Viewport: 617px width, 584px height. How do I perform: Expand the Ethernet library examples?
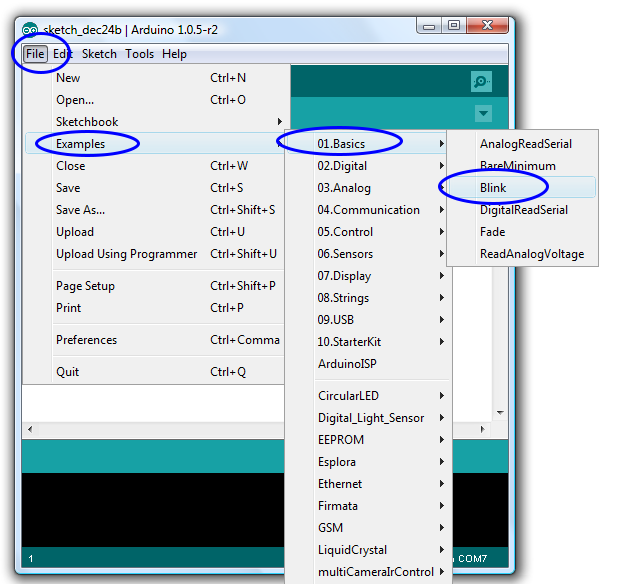[369, 484]
